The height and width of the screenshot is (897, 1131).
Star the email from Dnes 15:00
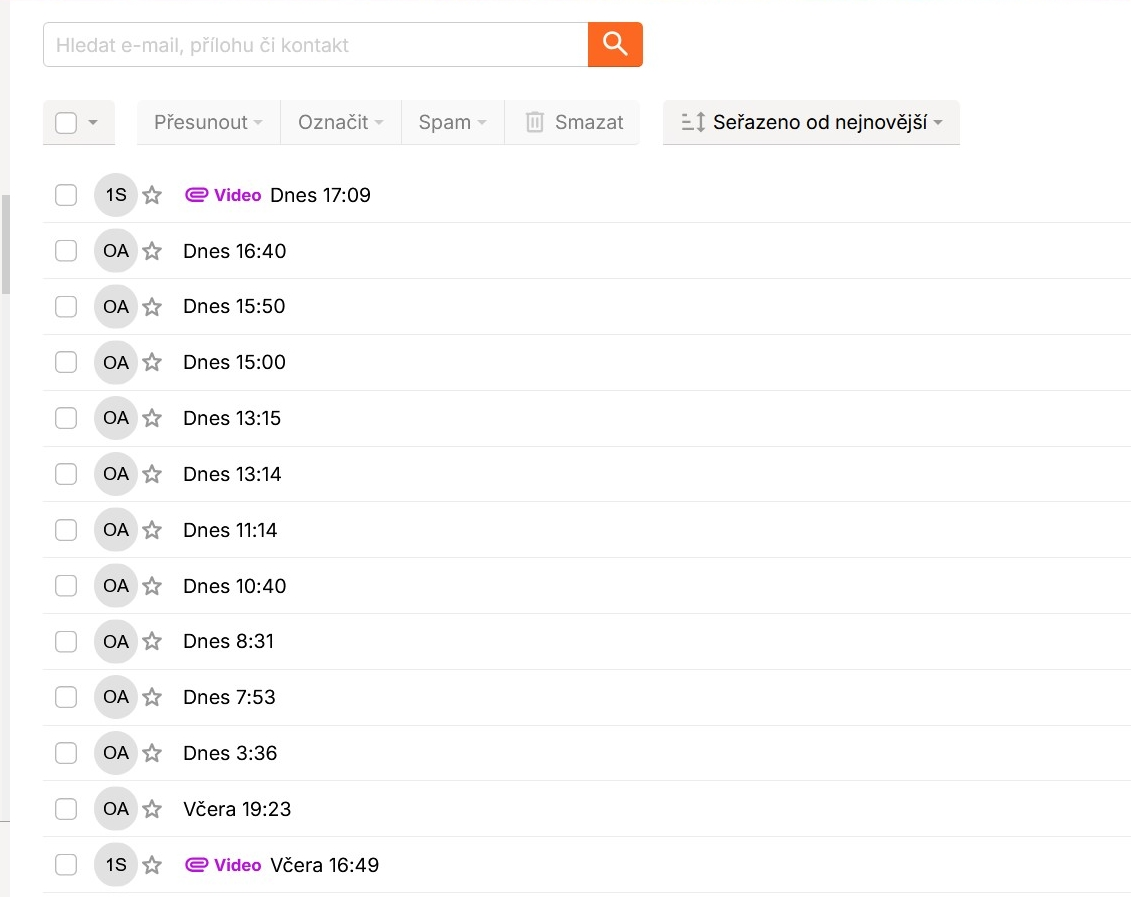click(x=151, y=362)
